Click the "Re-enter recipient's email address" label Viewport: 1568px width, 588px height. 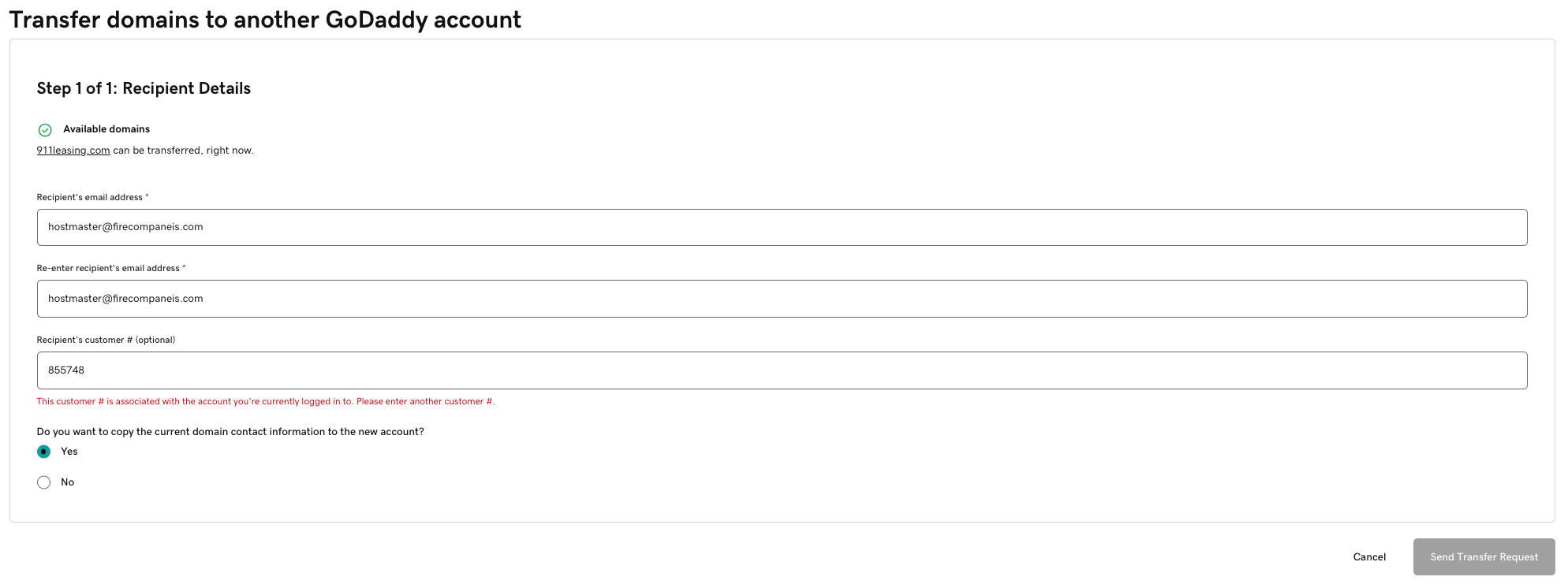pos(108,269)
